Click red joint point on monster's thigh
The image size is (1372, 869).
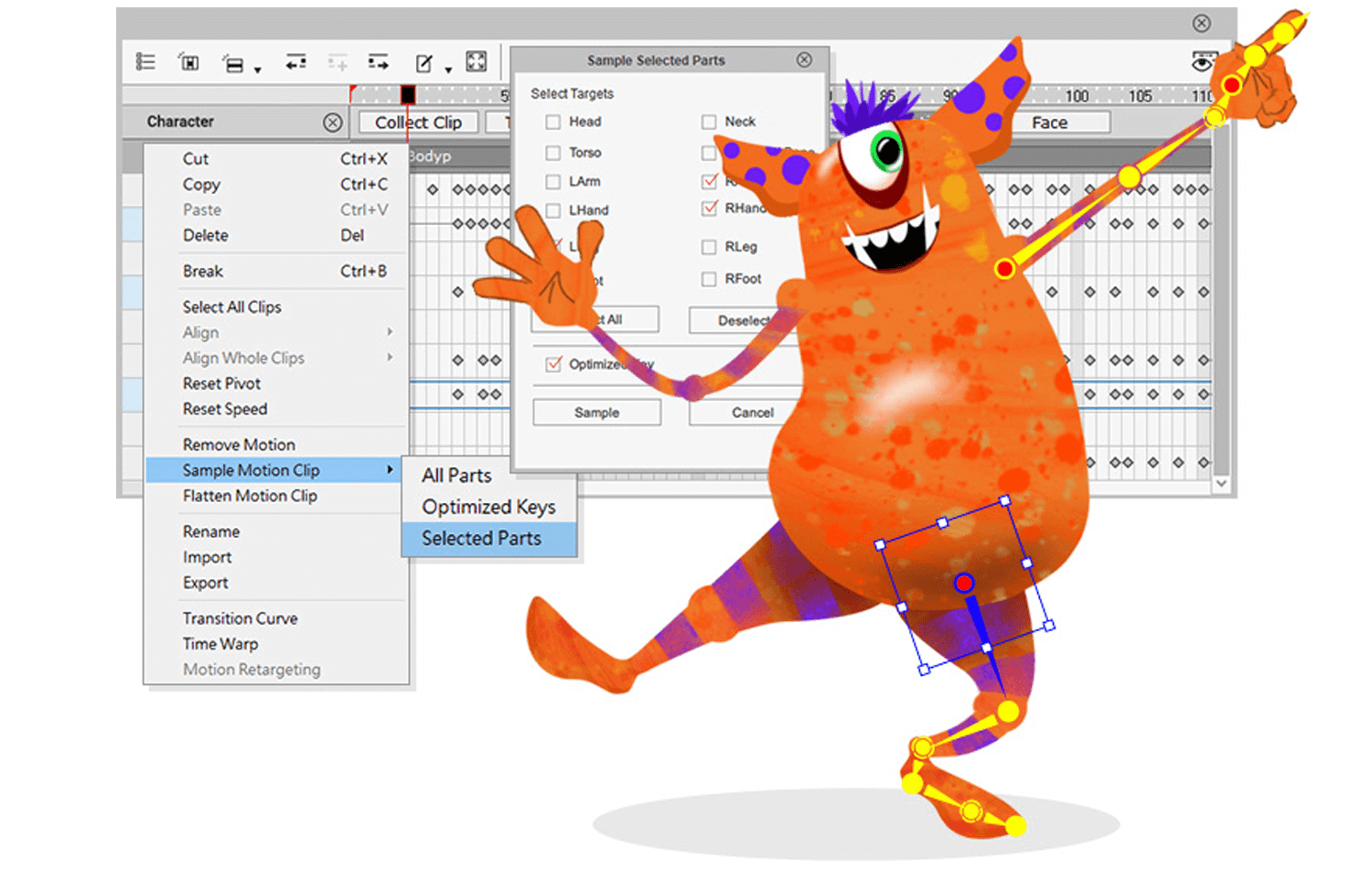tap(964, 583)
